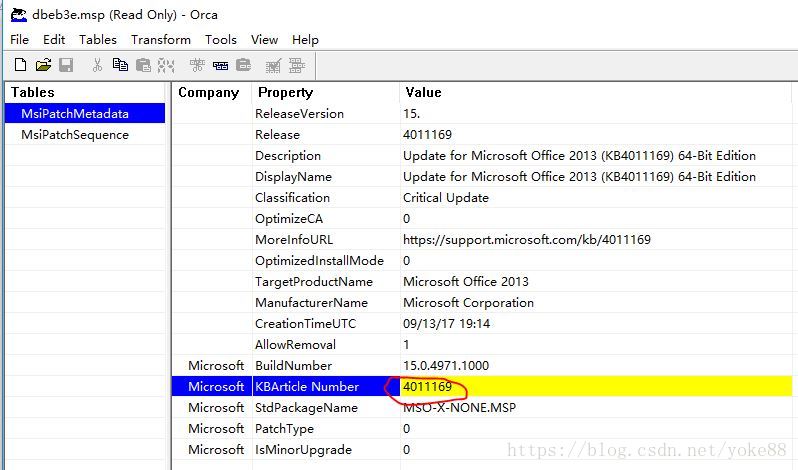798x470 pixels.
Task: Click the stacked-grids icon at toolbar end
Action: tap(297, 65)
